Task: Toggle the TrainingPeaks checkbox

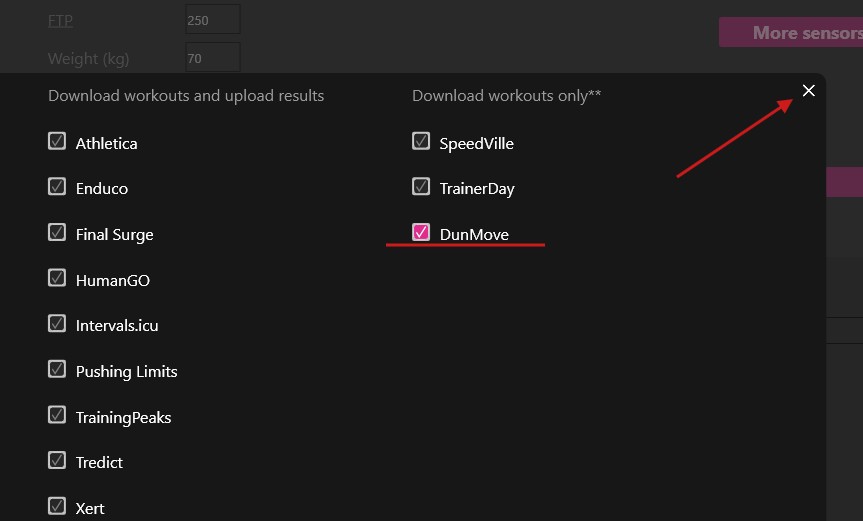Action: tap(57, 415)
